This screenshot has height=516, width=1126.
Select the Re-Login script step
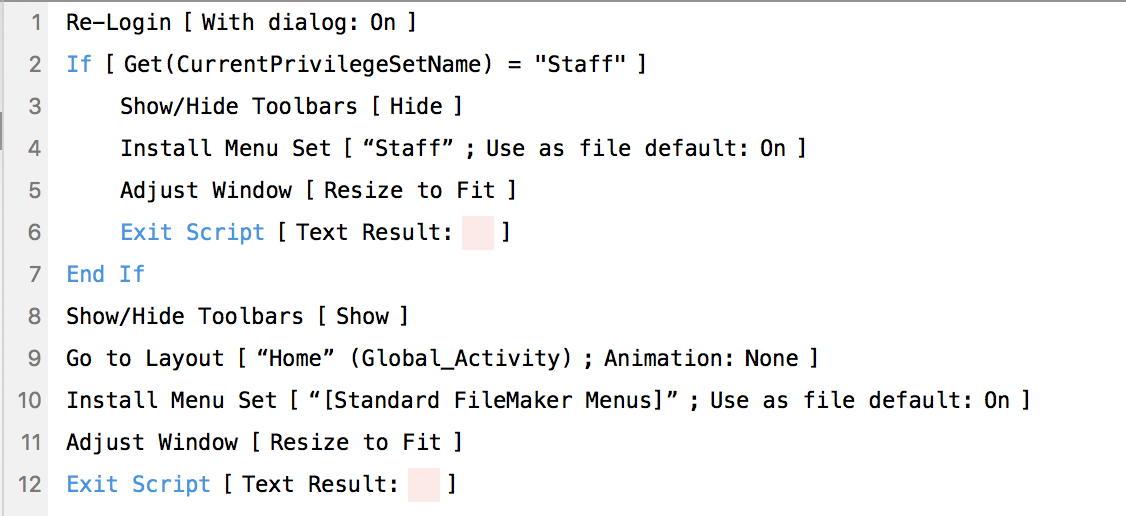[x=118, y=22]
